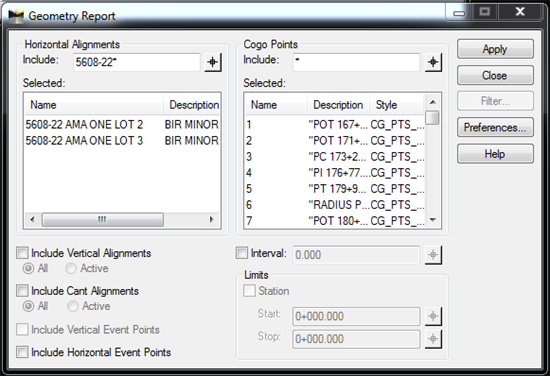The image size is (550, 376).
Task: Select Cogo point 7 "POT 180+..." row
Action: click(x=335, y=221)
